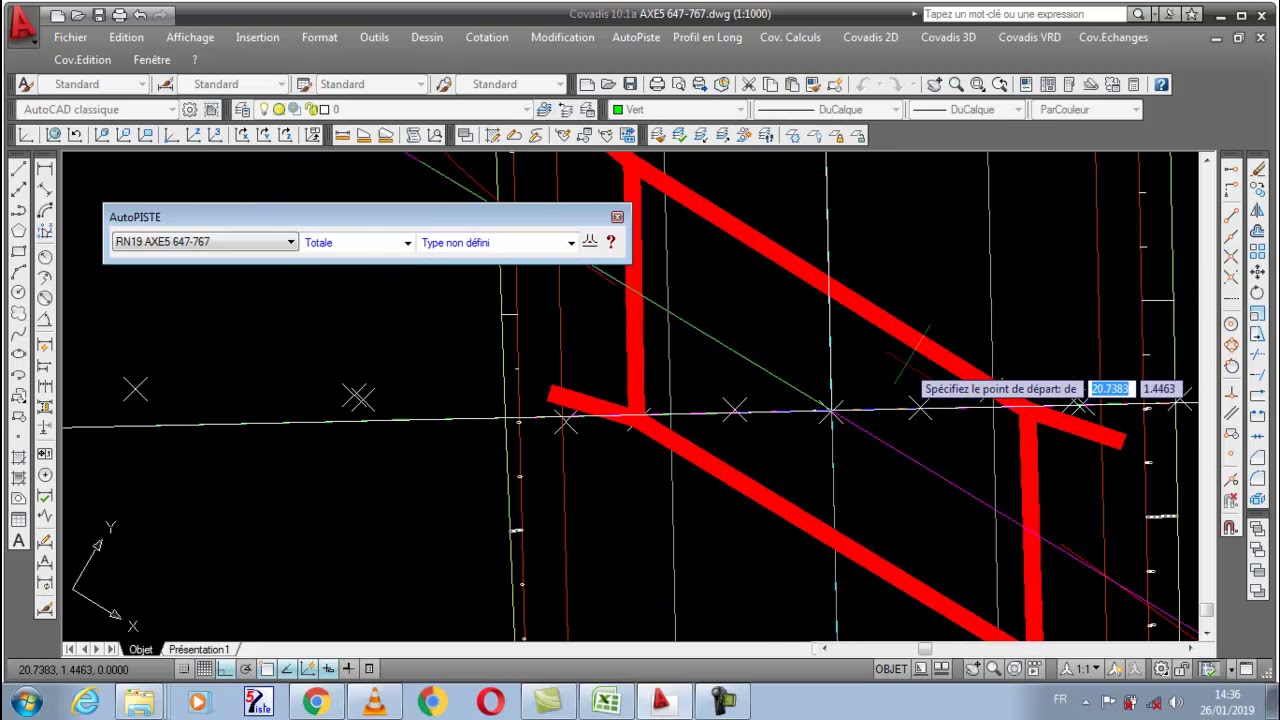Toggle Ortho mode in status bar
Image resolution: width=1280 pixels, height=720 pixels.
(224, 669)
